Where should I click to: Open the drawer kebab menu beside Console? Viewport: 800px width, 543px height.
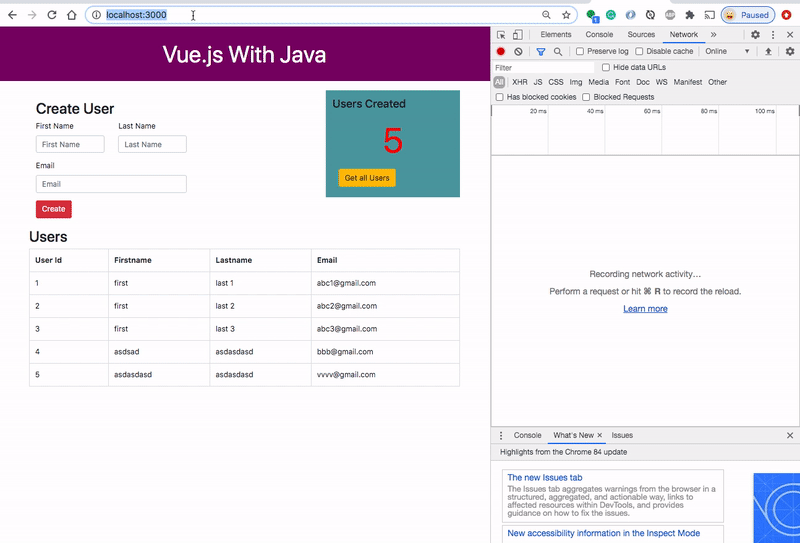coord(501,435)
